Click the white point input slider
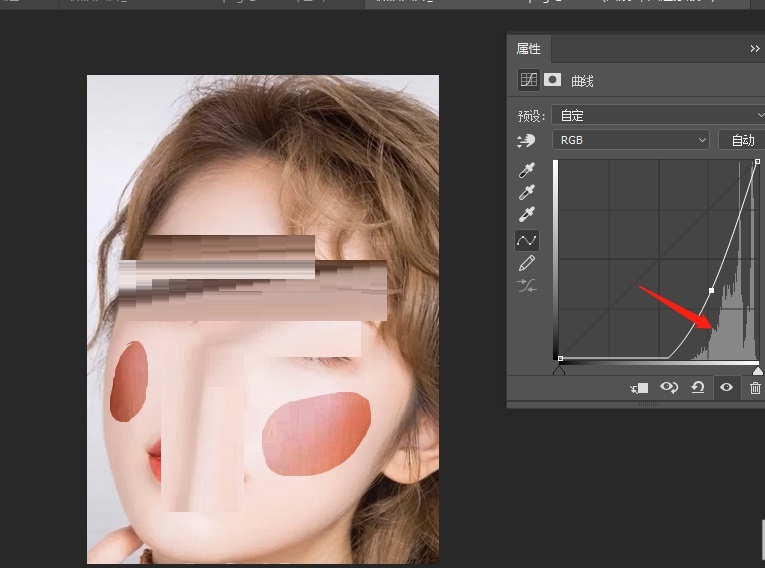 point(757,370)
